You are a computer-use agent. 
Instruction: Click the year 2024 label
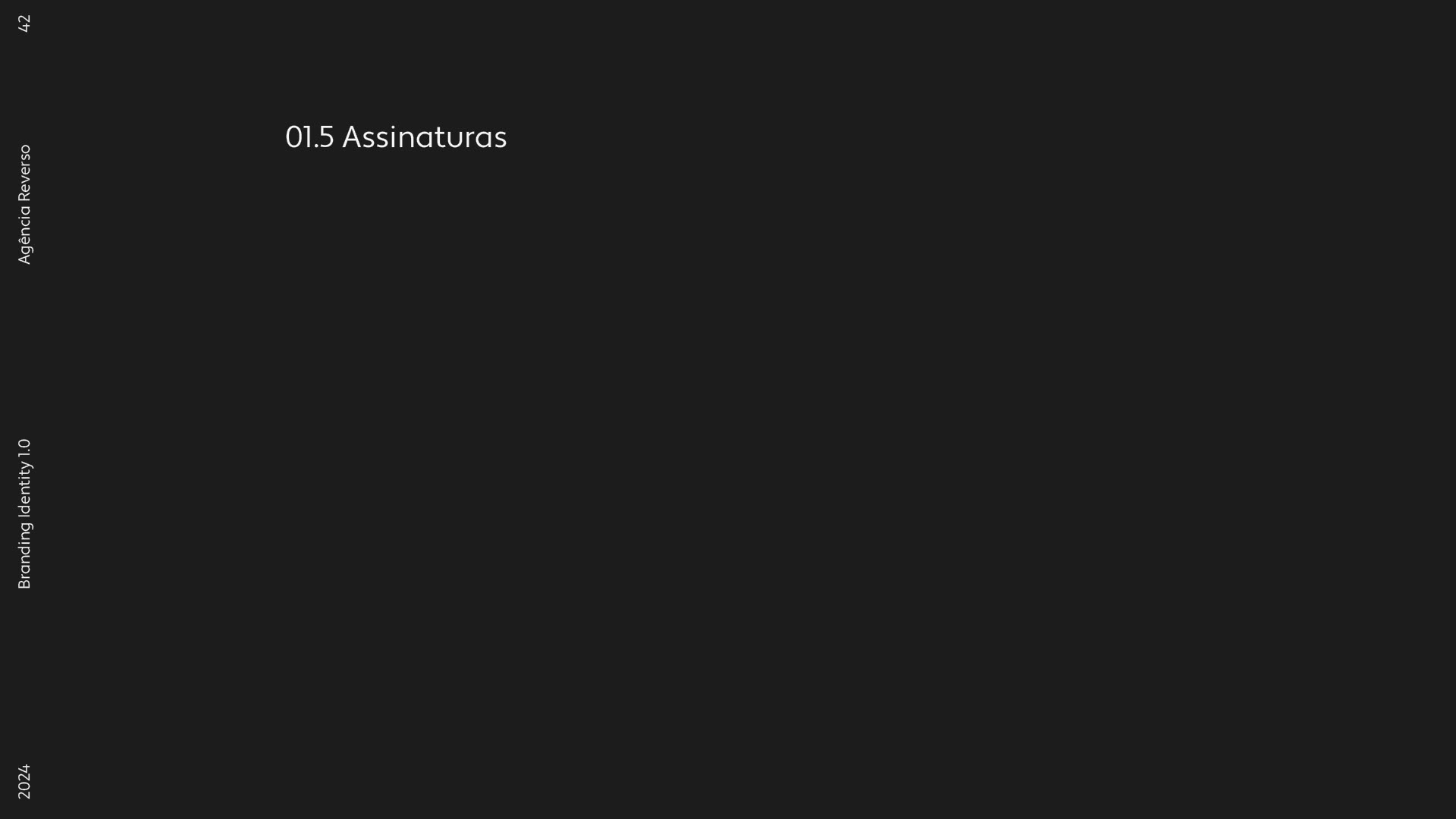(24, 781)
